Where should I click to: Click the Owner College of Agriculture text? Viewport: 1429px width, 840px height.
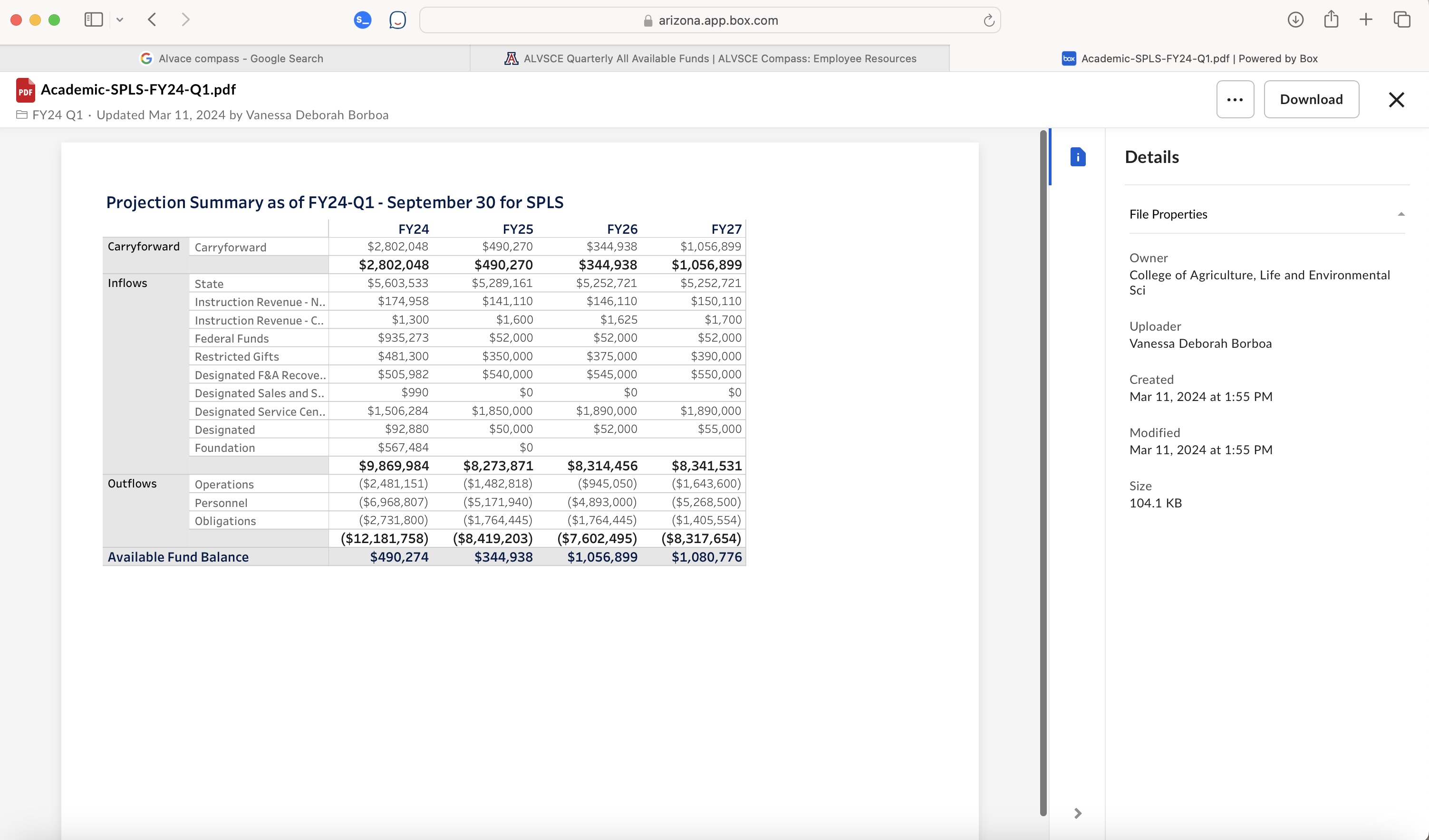(x=1259, y=282)
